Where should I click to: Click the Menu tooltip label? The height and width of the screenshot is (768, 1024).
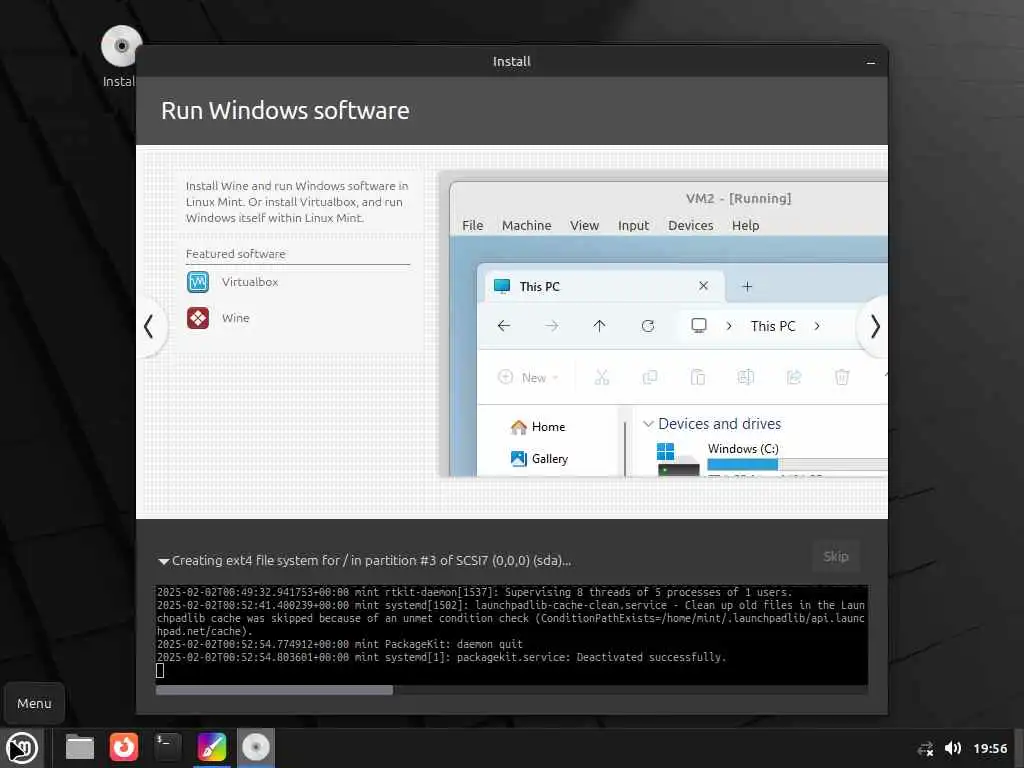click(34, 704)
